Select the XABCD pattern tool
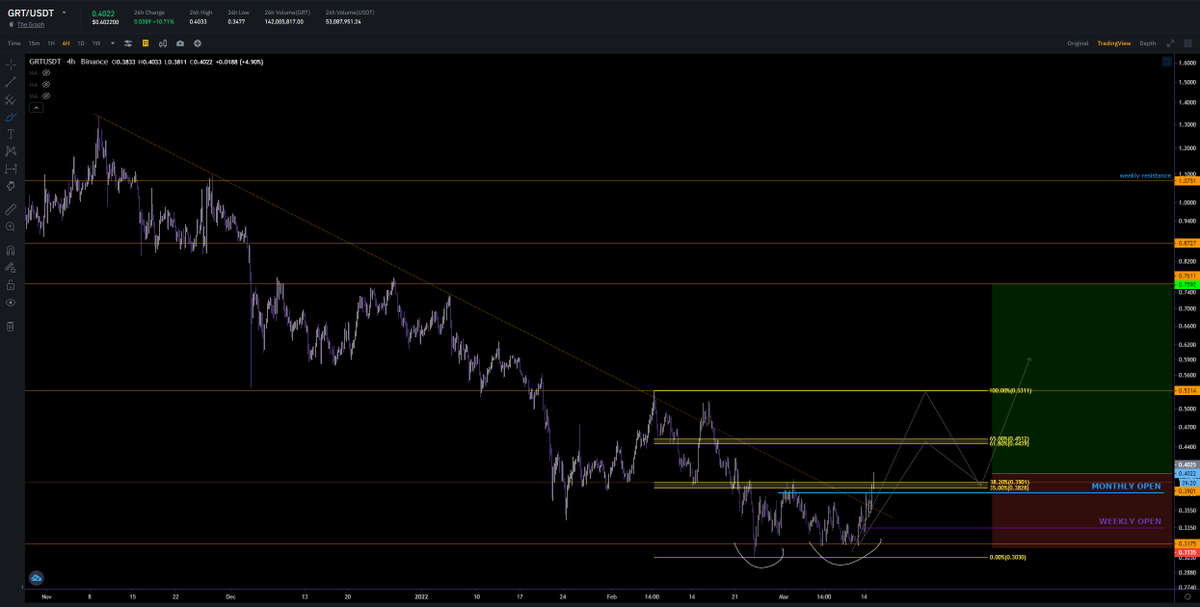 (x=11, y=151)
